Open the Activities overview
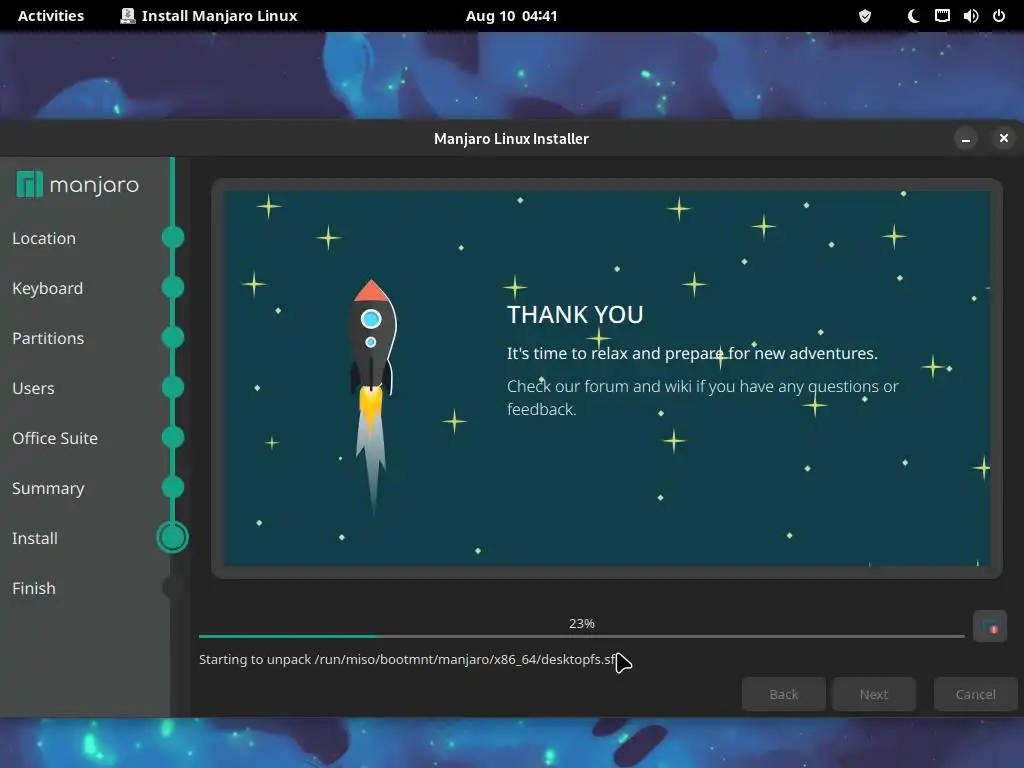The height and width of the screenshot is (768, 1024). pos(50,16)
